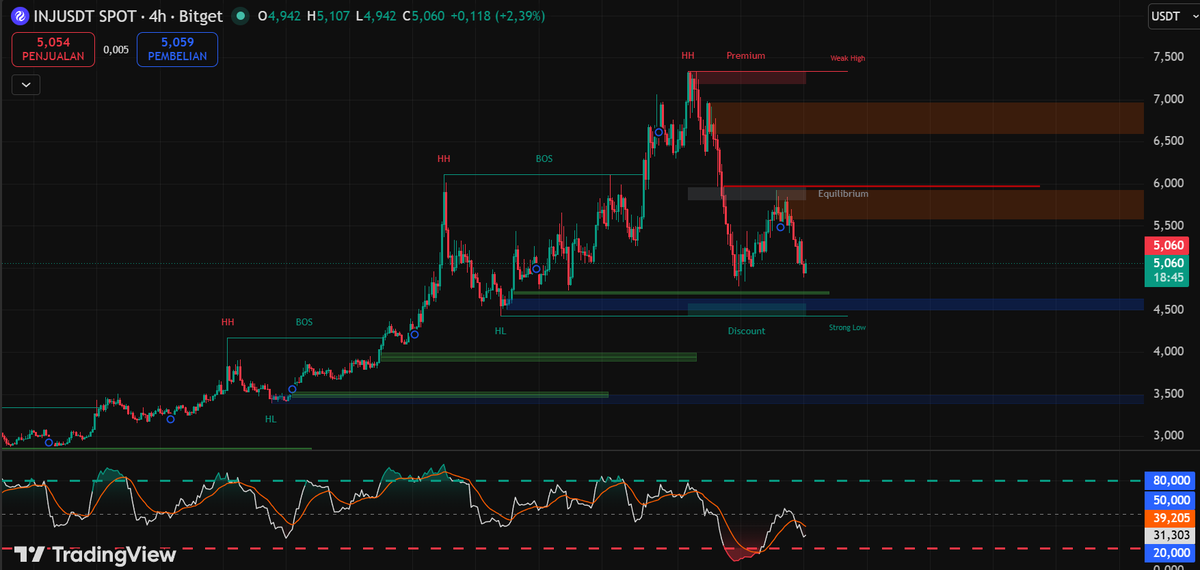Image resolution: width=1200 pixels, height=570 pixels.
Task: Click the green market status dot
Action: point(240,16)
